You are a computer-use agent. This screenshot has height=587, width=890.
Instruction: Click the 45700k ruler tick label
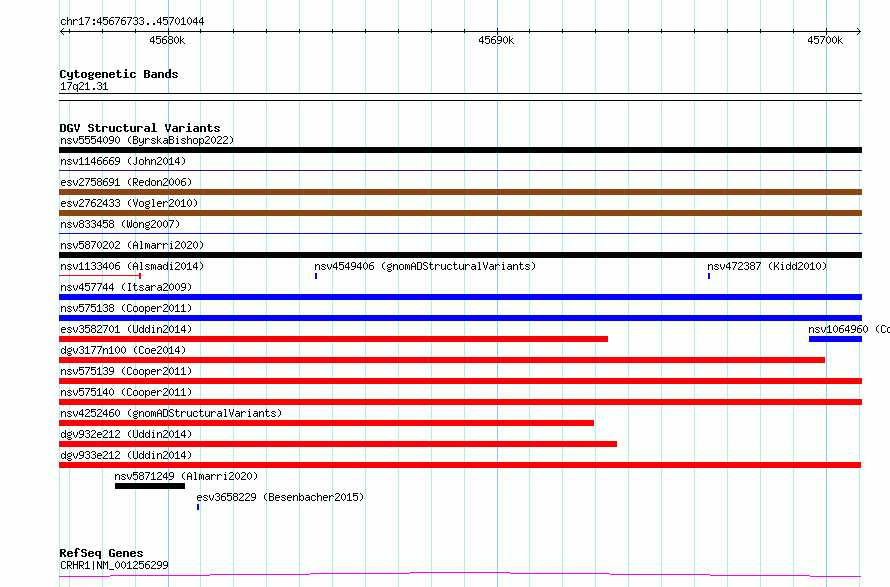825,40
